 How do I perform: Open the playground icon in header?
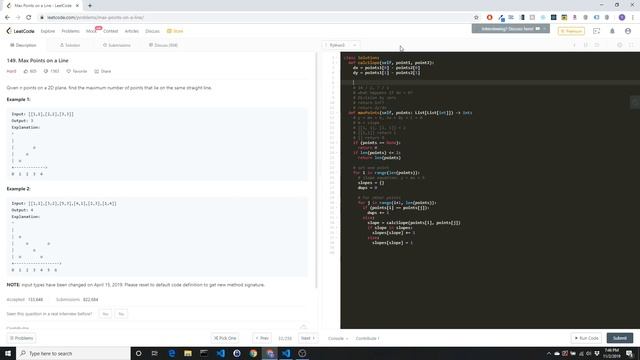pos(596,31)
